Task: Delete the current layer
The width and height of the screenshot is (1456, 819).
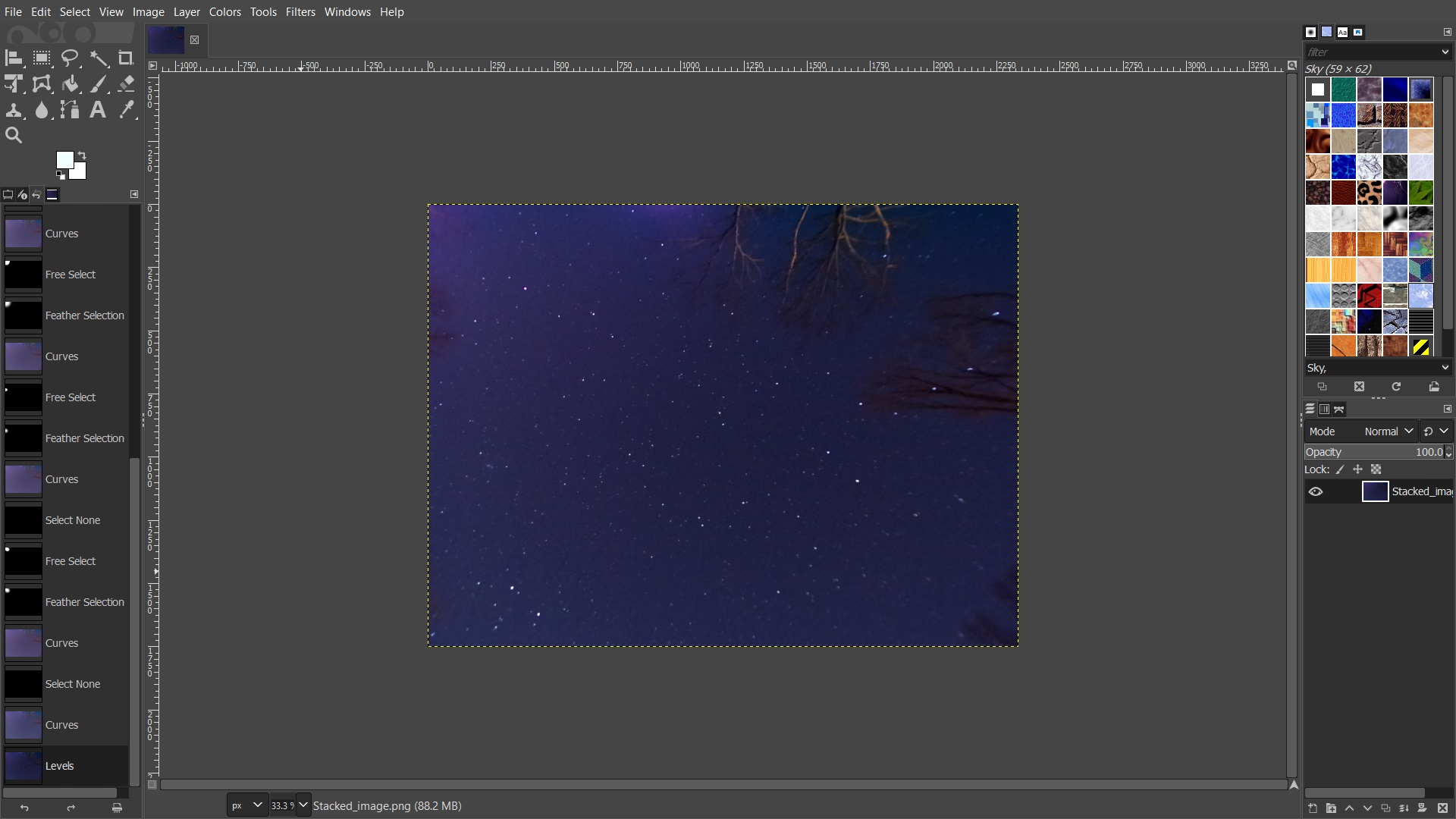Action: [1442, 808]
